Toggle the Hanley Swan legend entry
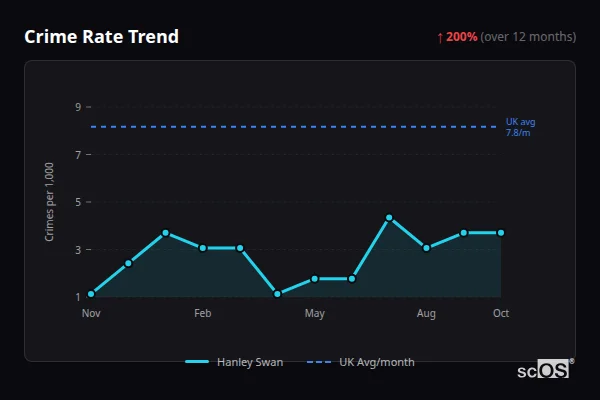The width and height of the screenshot is (600, 400). (x=234, y=362)
